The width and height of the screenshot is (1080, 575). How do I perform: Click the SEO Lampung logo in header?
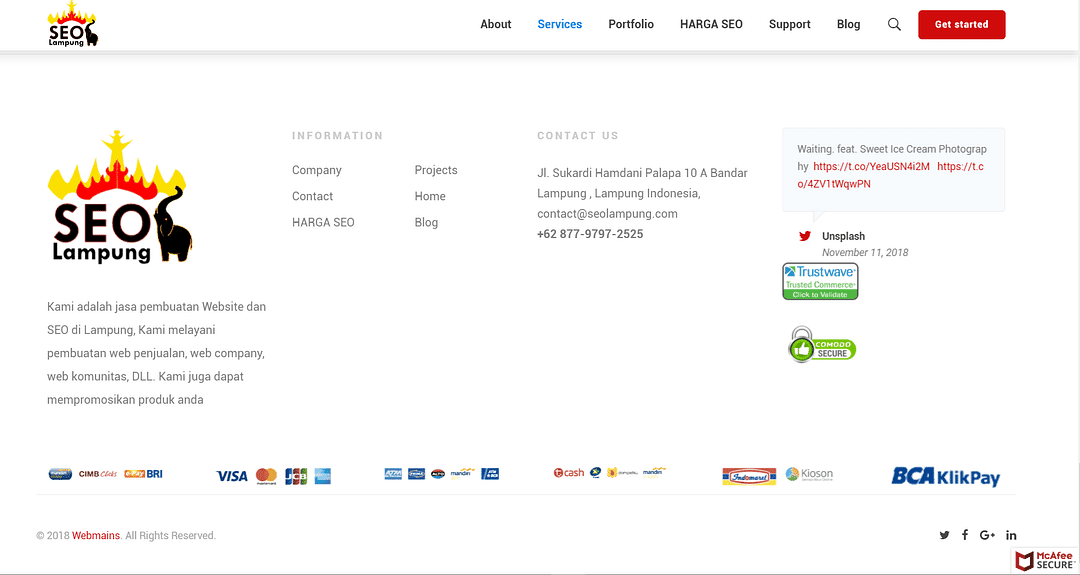pyautogui.click(x=73, y=25)
